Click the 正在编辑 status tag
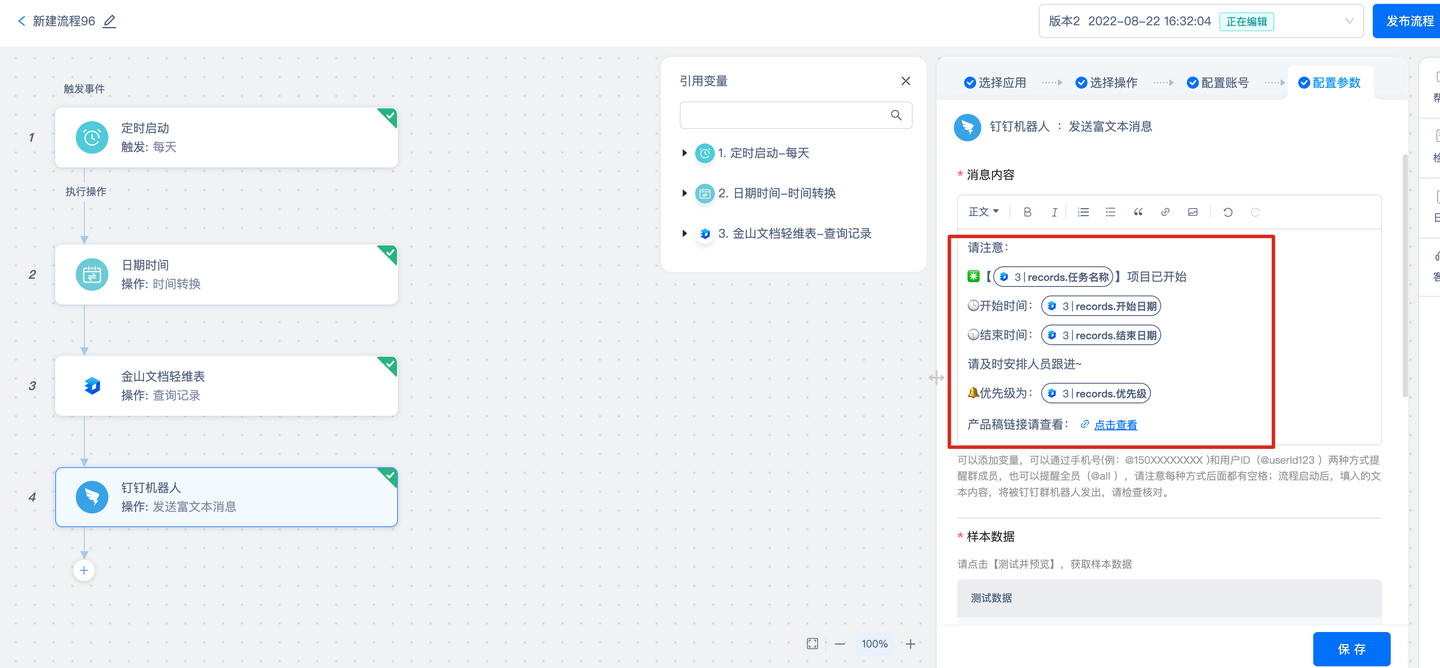Viewport: 1440px width, 668px height. pyautogui.click(x=1246, y=21)
